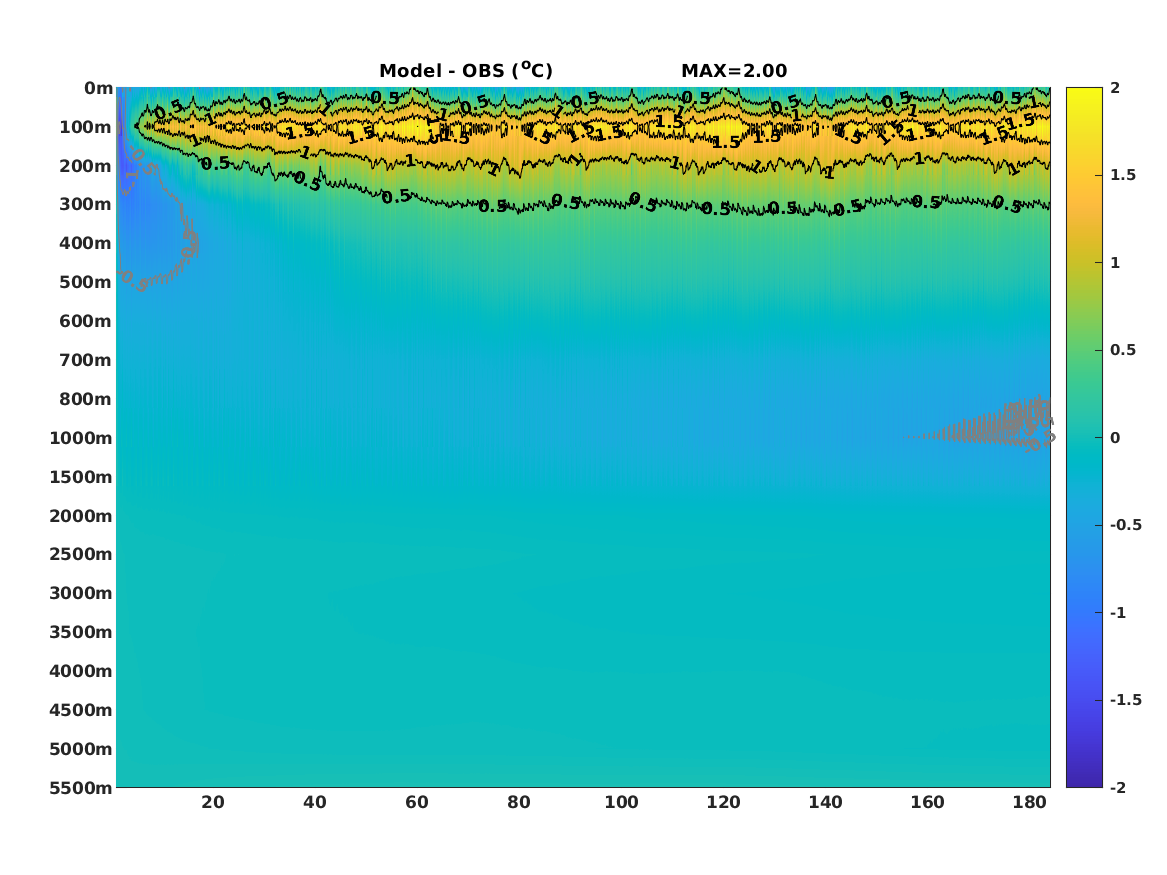Select the '3000m' depth axis label
Viewport: 1167px width, 875px height.
81,593
